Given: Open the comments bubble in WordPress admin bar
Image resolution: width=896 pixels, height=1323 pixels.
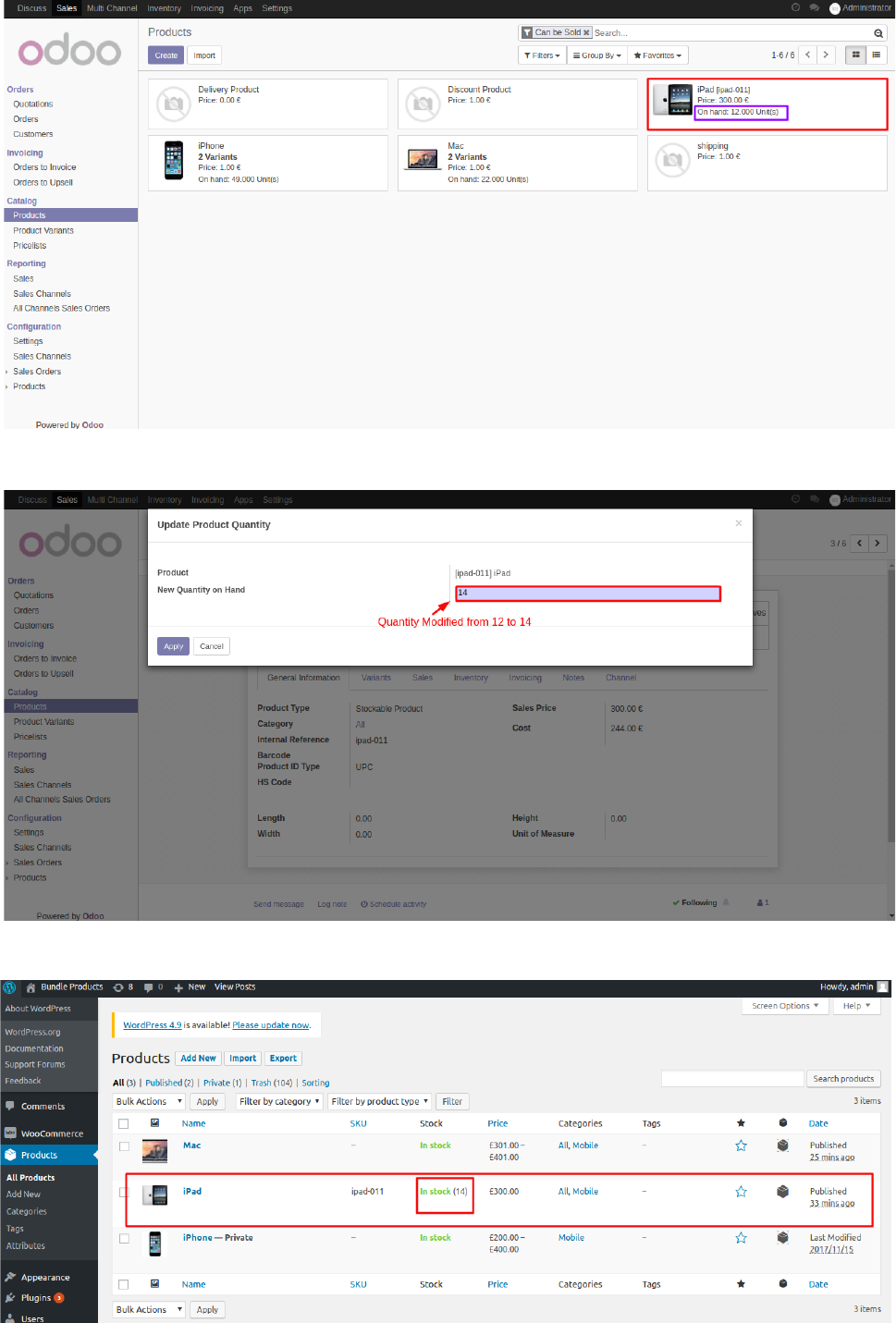Looking at the screenshot, I should tap(153, 987).
